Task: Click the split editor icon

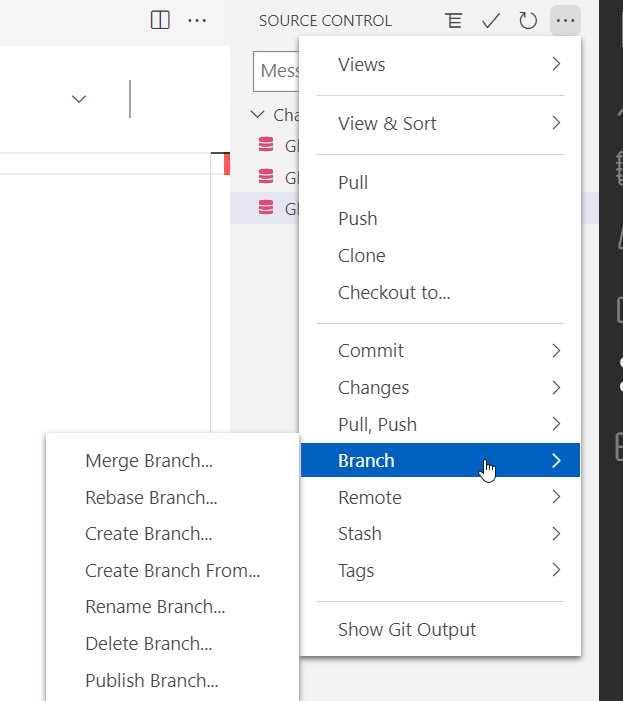Action: (x=160, y=20)
